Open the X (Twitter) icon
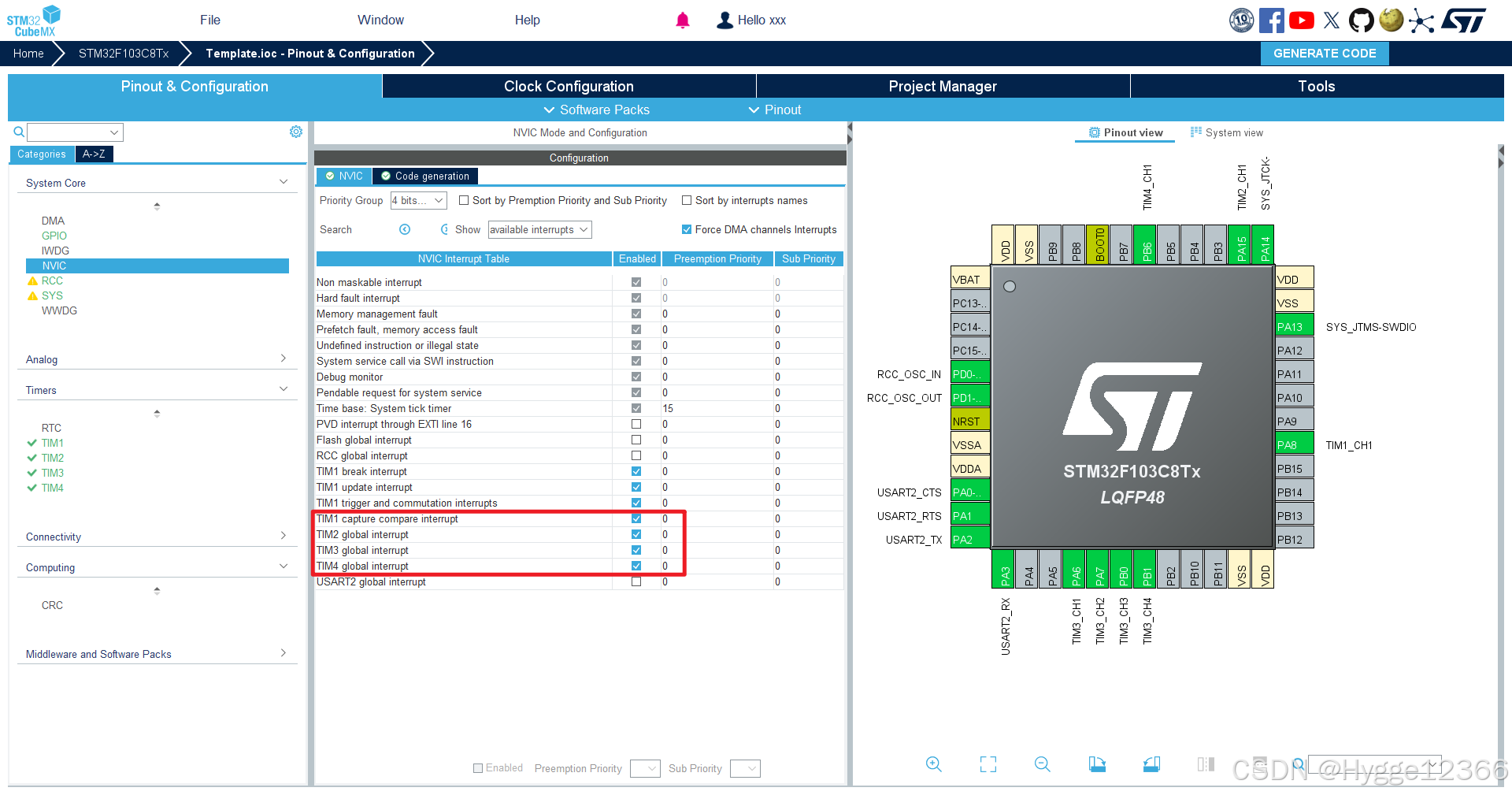This screenshot has height=795, width=1512. click(x=1332, y=20)
